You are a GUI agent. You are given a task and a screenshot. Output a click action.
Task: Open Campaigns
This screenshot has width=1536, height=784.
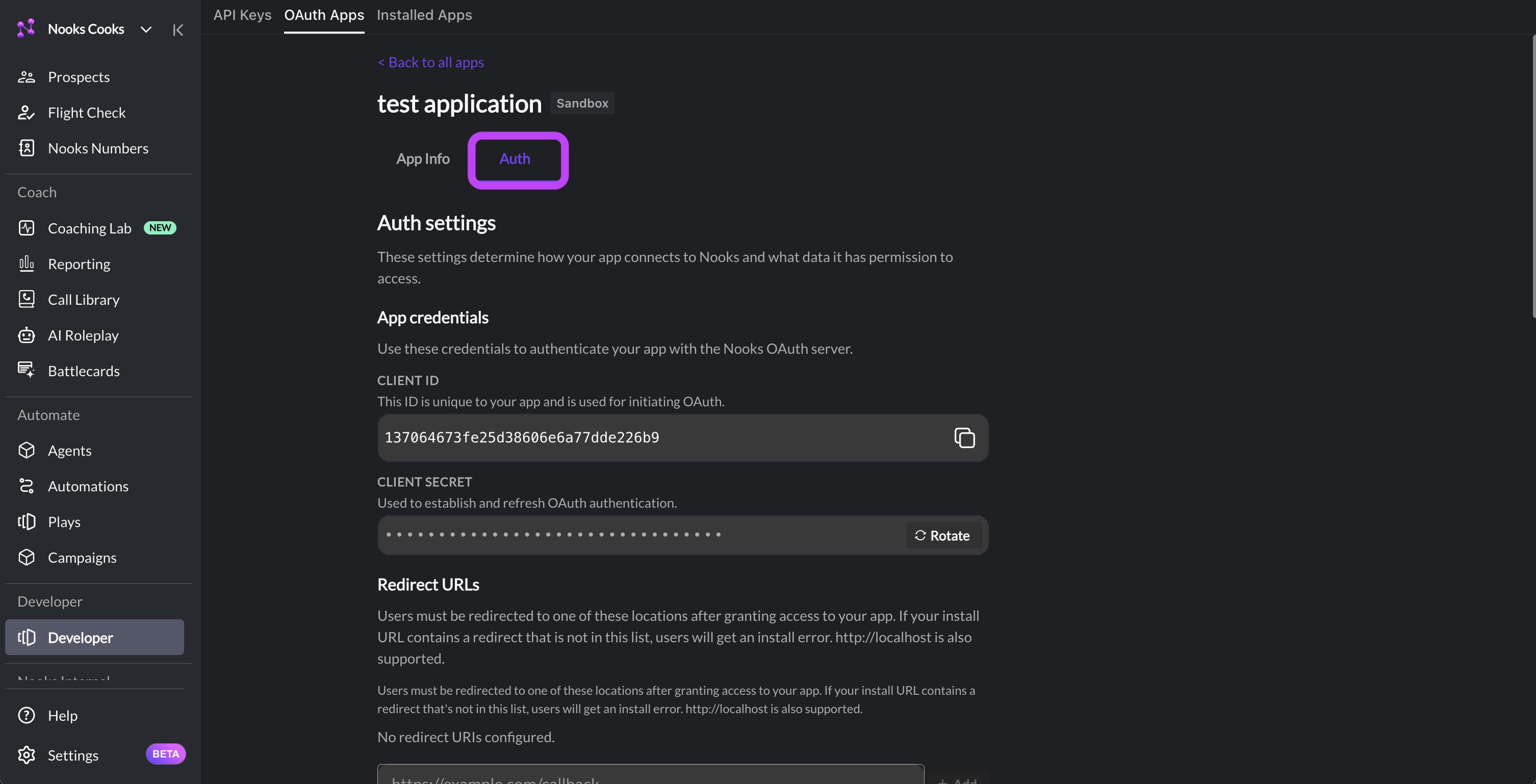(x=82, y=558)
